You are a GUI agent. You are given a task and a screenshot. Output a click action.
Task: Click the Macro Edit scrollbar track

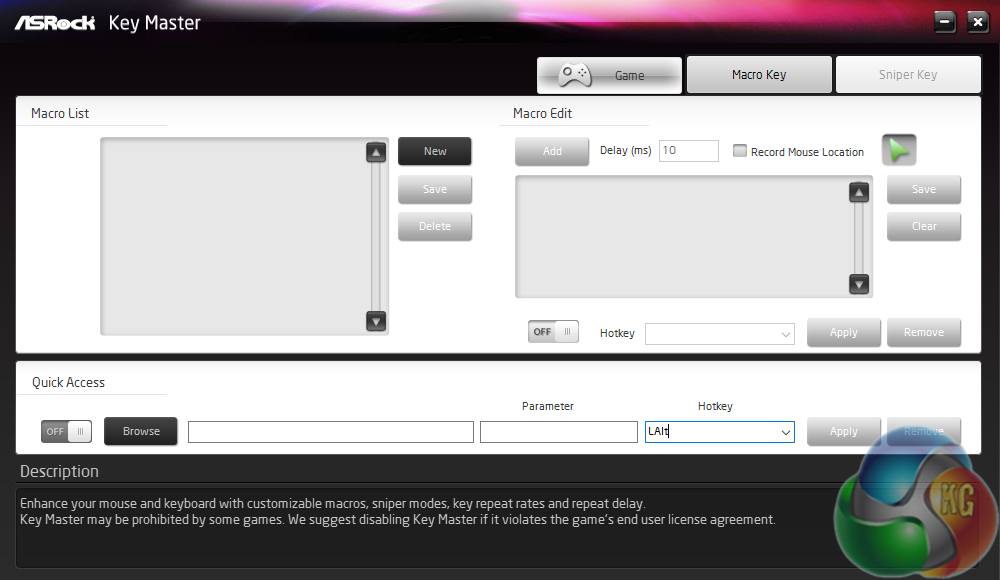(x=859, y=239)
